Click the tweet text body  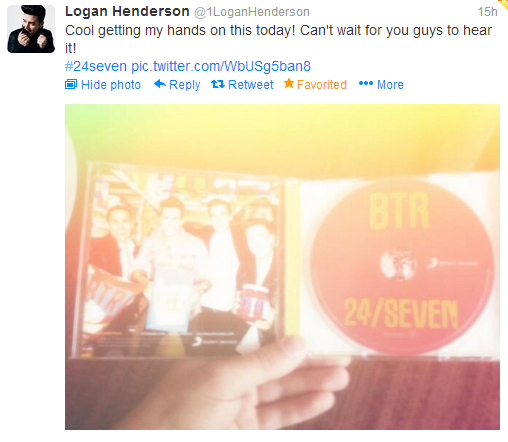[278, 39]
